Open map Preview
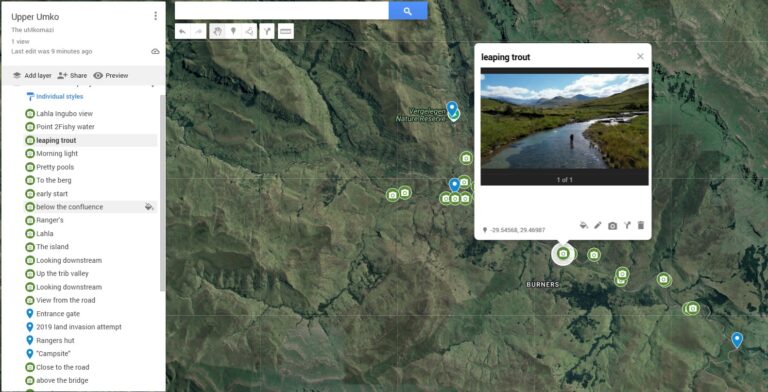 point(111,75)
